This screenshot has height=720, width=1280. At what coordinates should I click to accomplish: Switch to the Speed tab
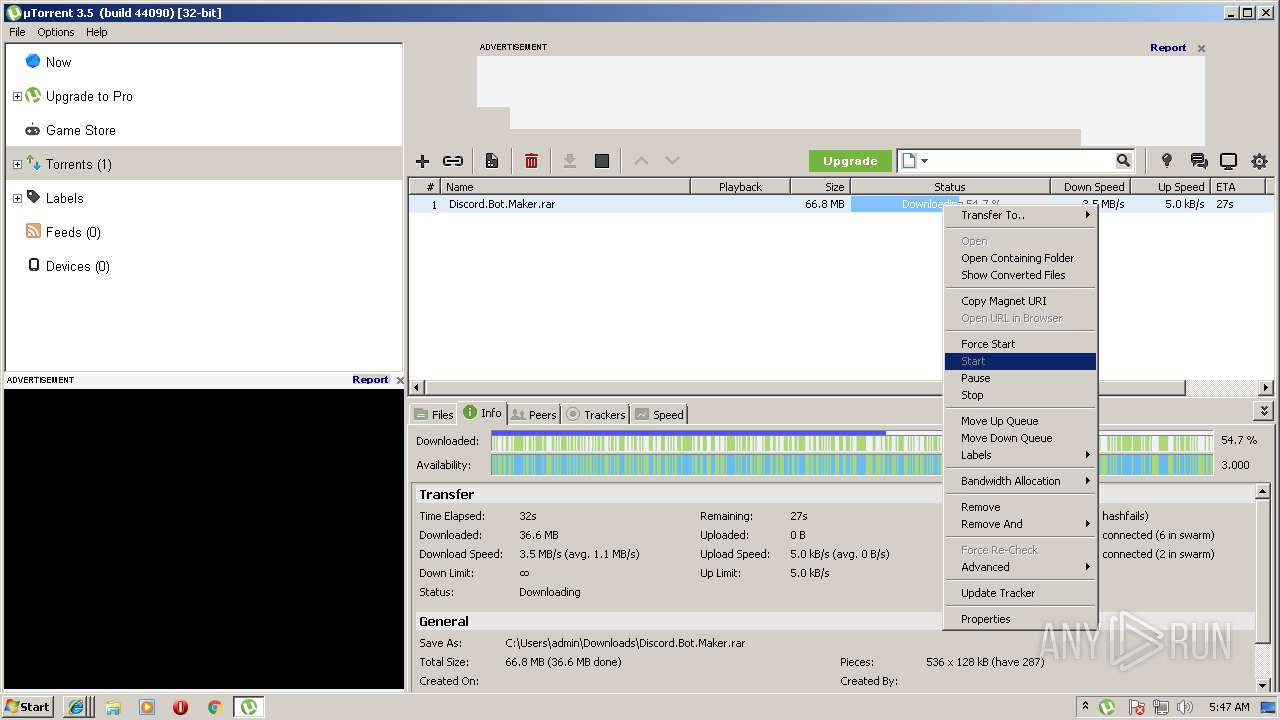tap(659, 414)
